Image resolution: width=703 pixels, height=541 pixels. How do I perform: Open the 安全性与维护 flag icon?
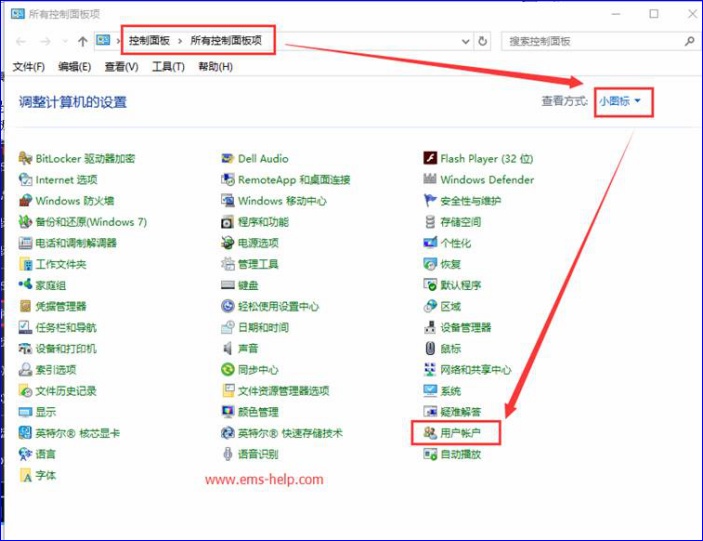click(x=430, y=200)
